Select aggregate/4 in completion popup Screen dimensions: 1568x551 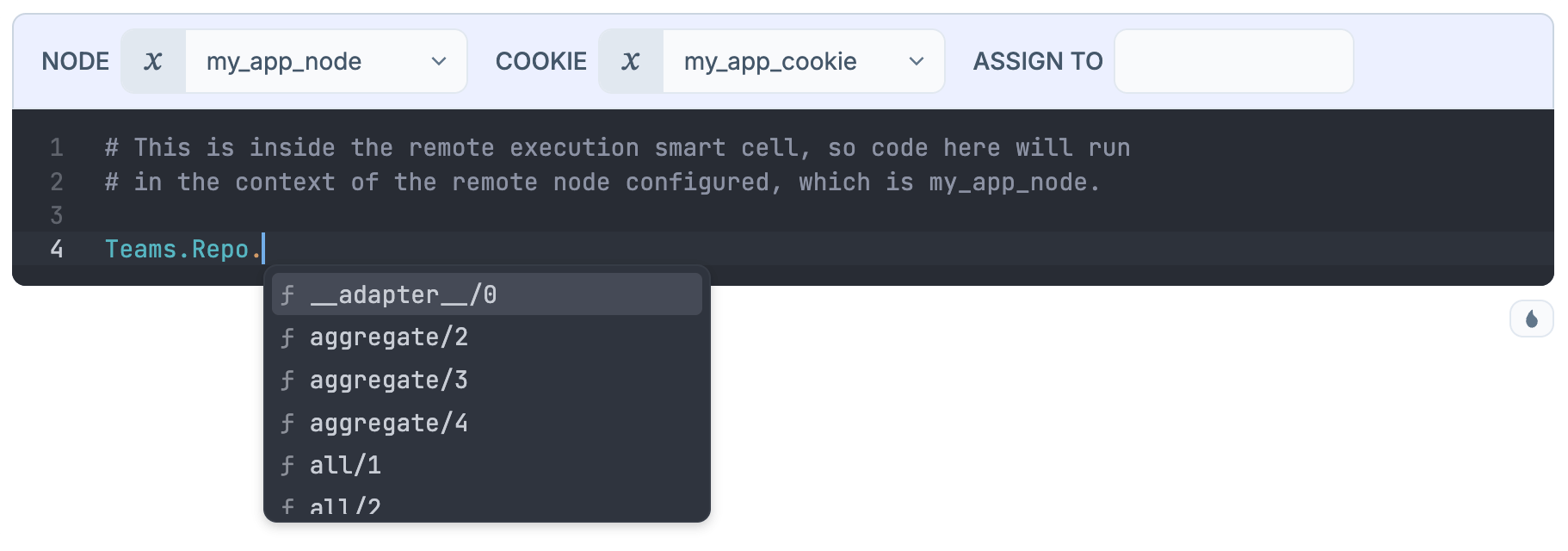tap(389, 423)
